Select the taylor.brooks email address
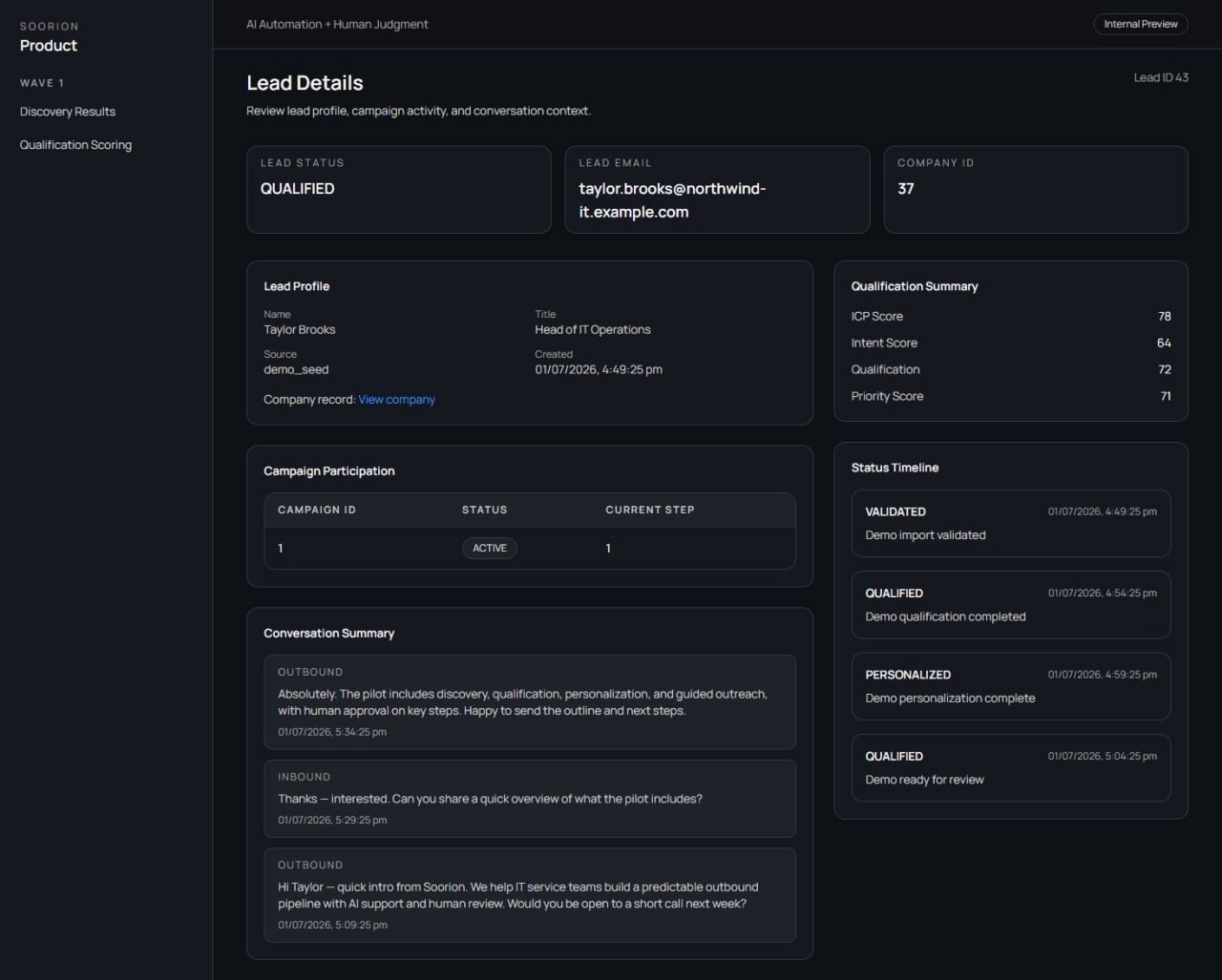1222x980 pixels. coord(672,200)
